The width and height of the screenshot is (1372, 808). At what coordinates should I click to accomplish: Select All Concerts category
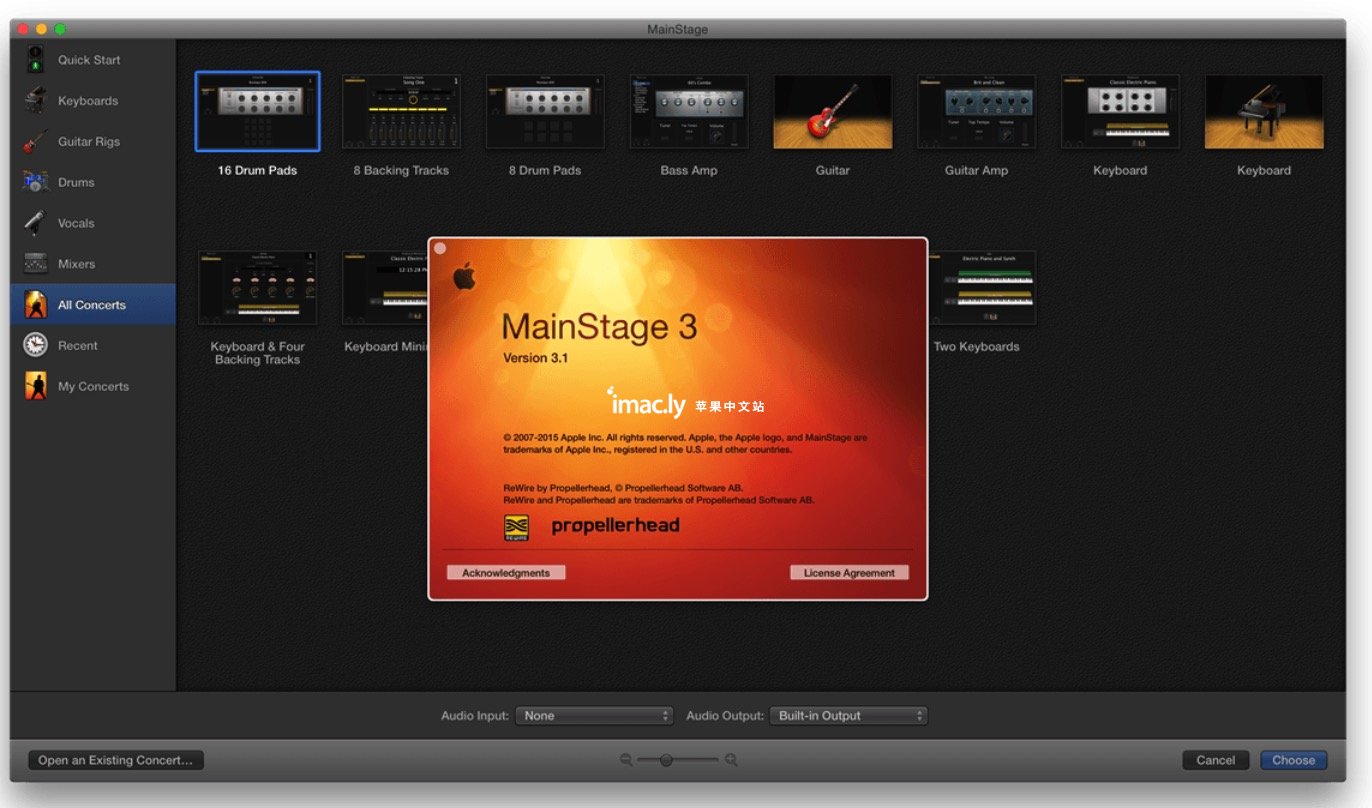click(93, 305)
